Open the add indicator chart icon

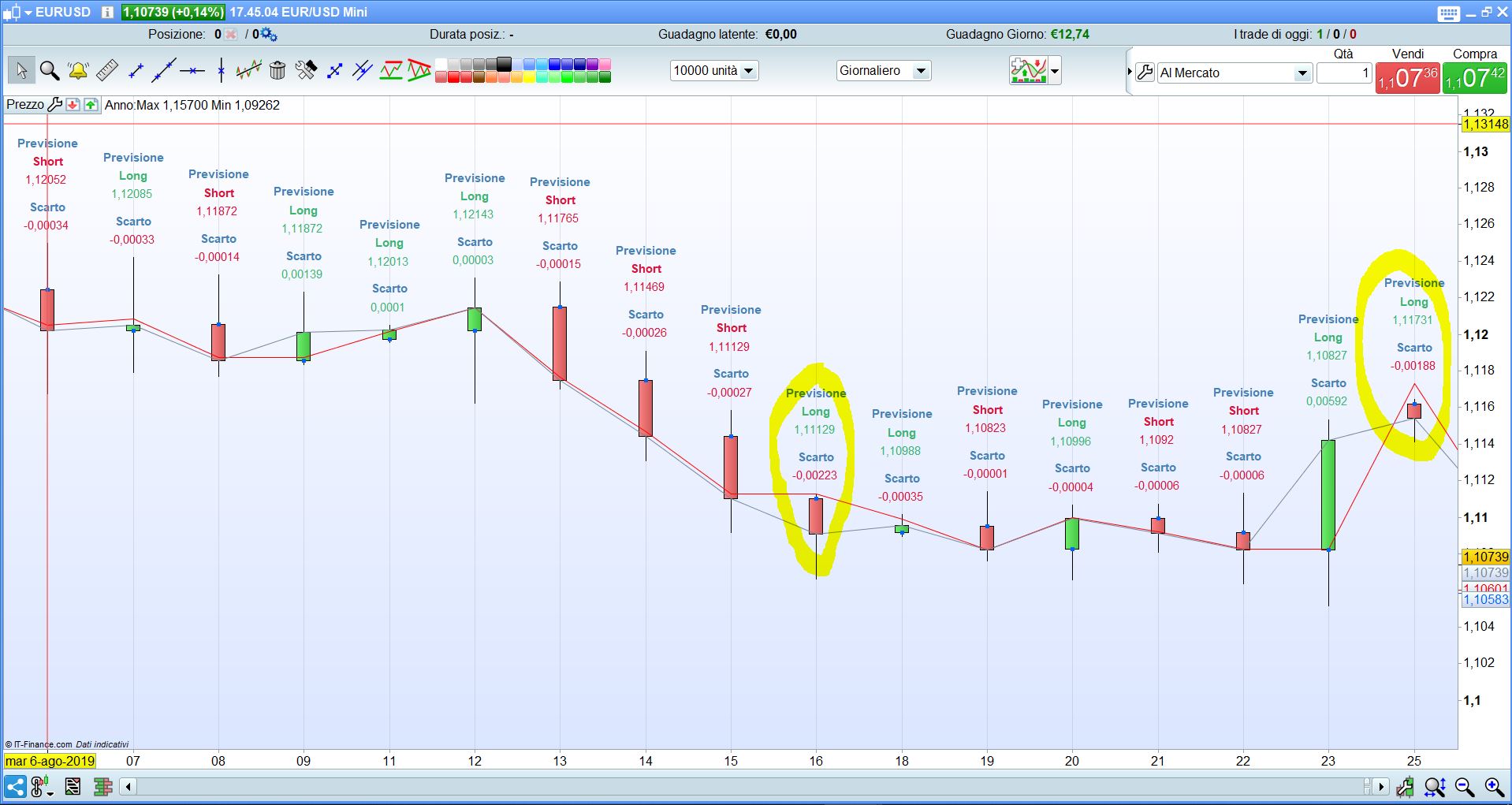1028,71
